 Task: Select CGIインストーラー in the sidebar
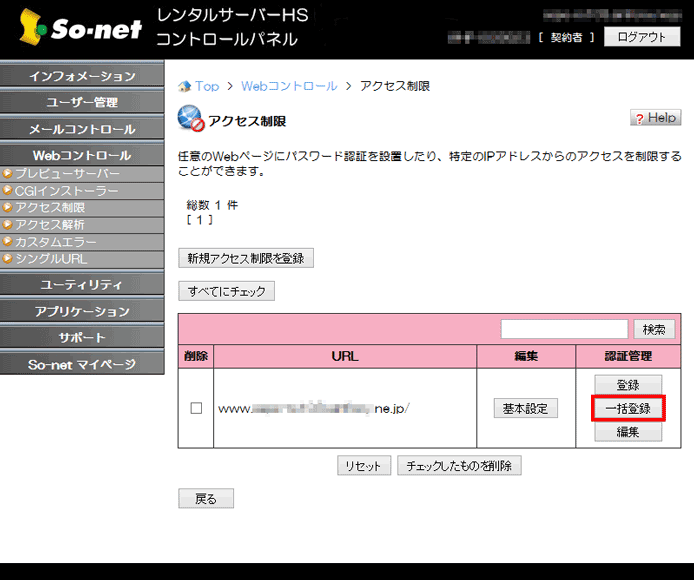66,191
